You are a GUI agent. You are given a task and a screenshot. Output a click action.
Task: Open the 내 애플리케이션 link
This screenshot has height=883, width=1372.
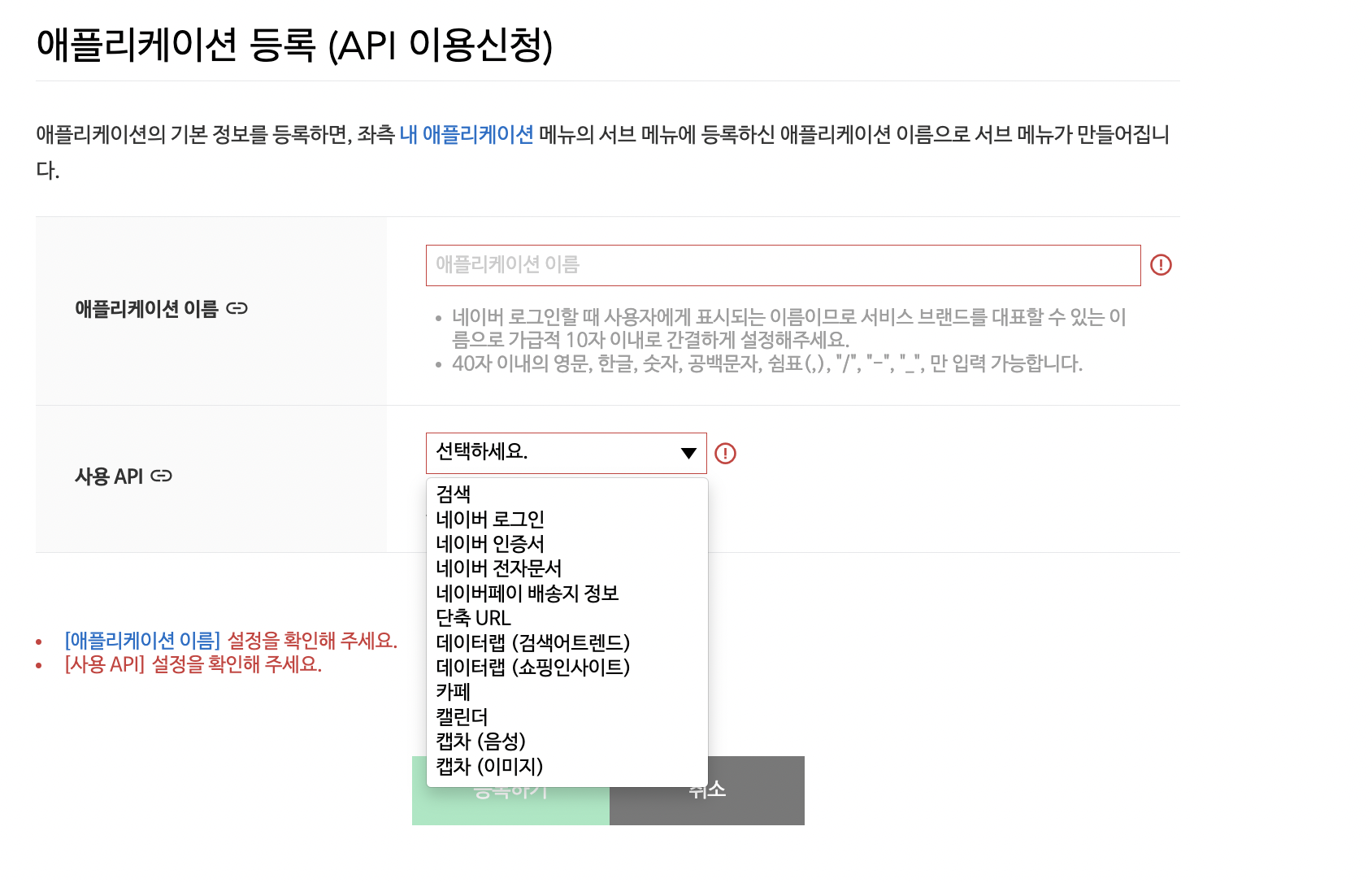(467, 134)
